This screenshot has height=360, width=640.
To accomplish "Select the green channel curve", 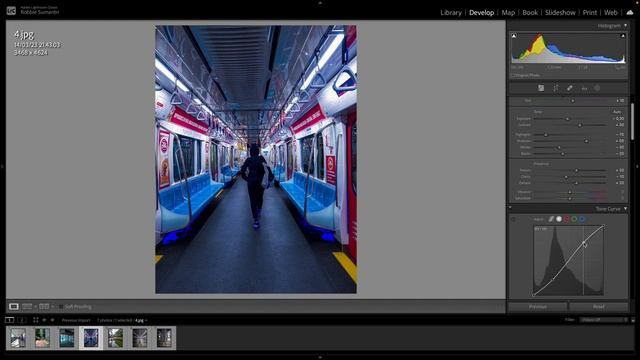I will pos(574,219).
